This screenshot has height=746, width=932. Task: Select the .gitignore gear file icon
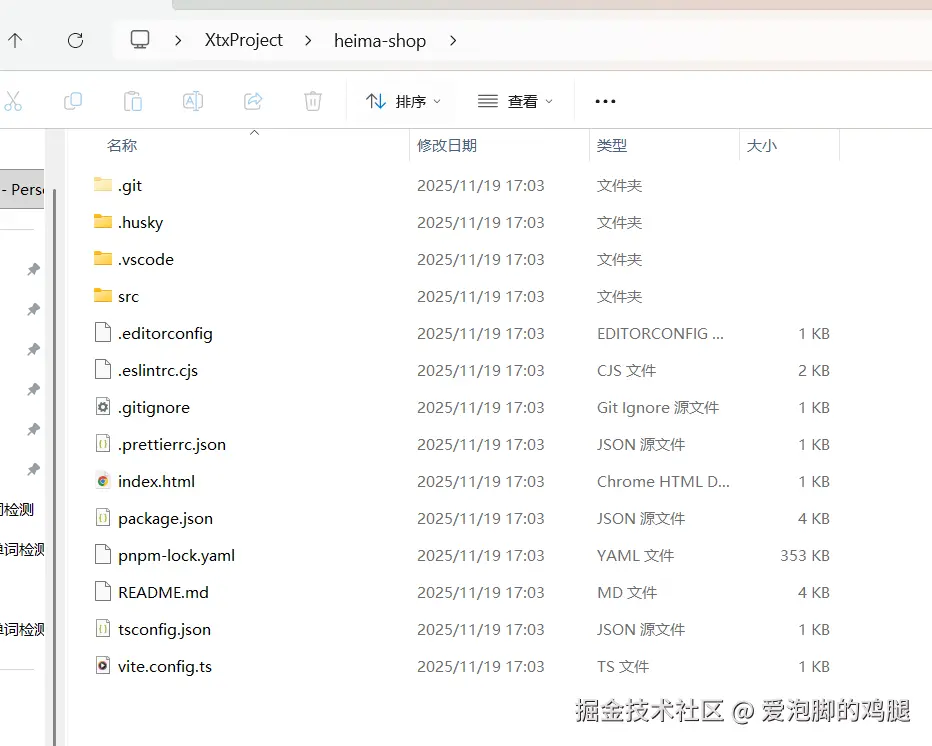(x=103, y=407)
